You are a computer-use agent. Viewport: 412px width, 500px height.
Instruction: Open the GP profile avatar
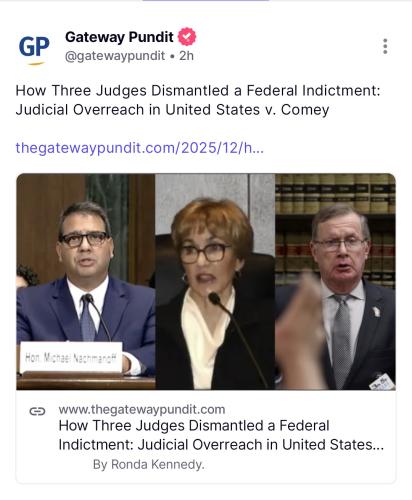(x=34, y=48)
